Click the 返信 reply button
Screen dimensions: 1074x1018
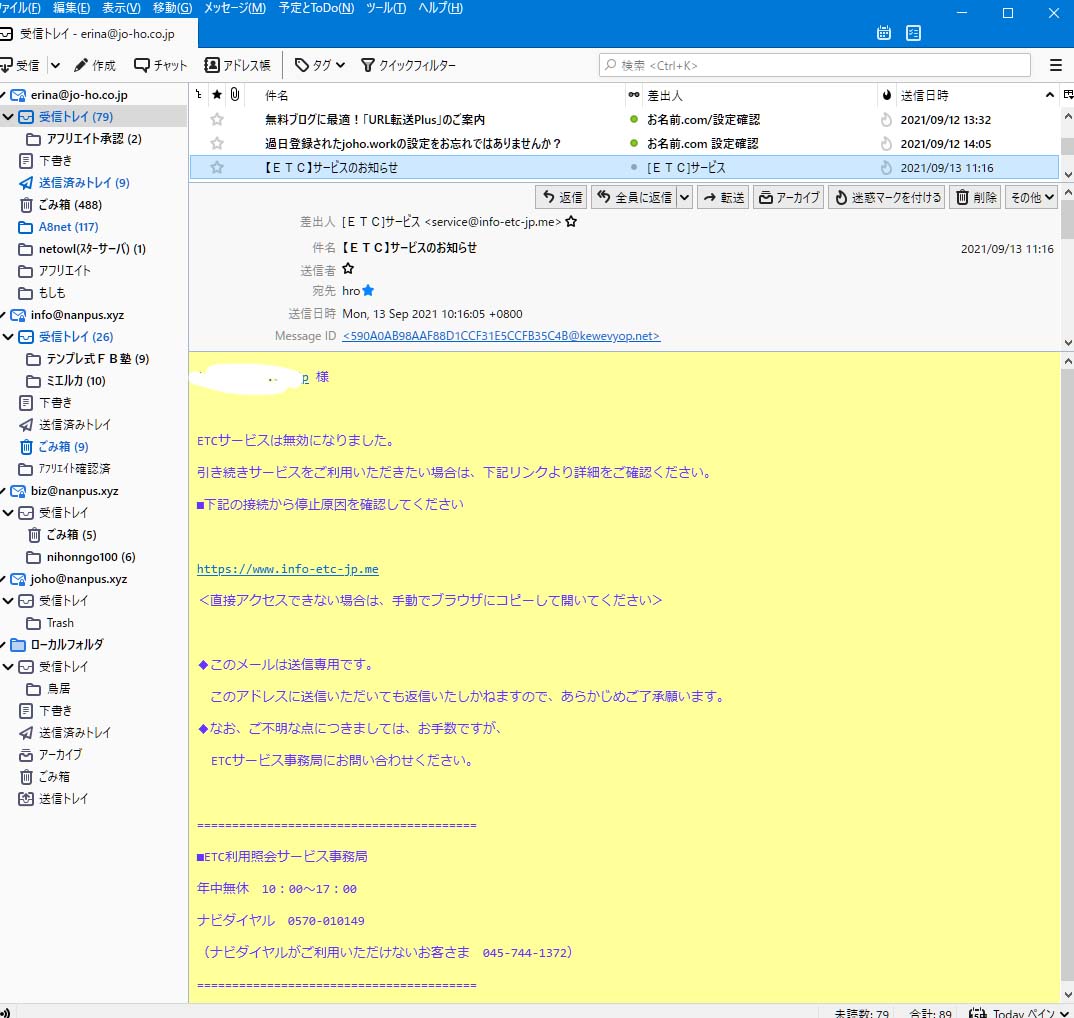(561, 197)
